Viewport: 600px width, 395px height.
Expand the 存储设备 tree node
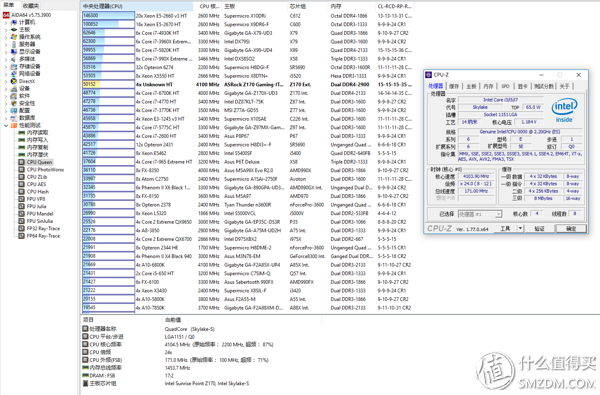click(6, 67)
